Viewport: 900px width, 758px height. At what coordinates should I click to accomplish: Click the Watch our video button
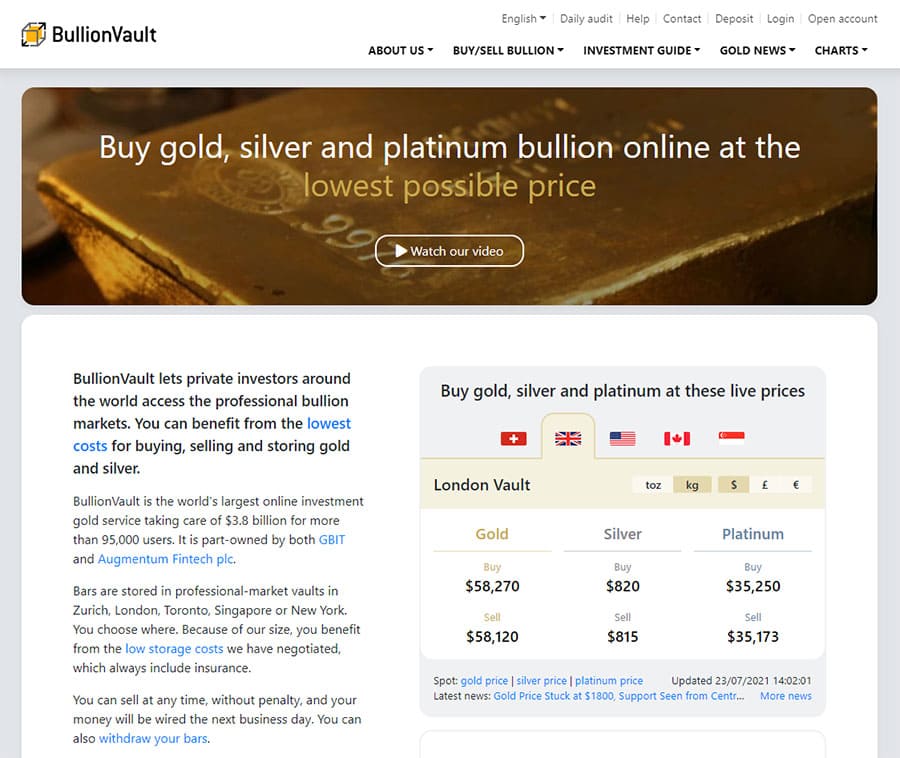(449, 251)
